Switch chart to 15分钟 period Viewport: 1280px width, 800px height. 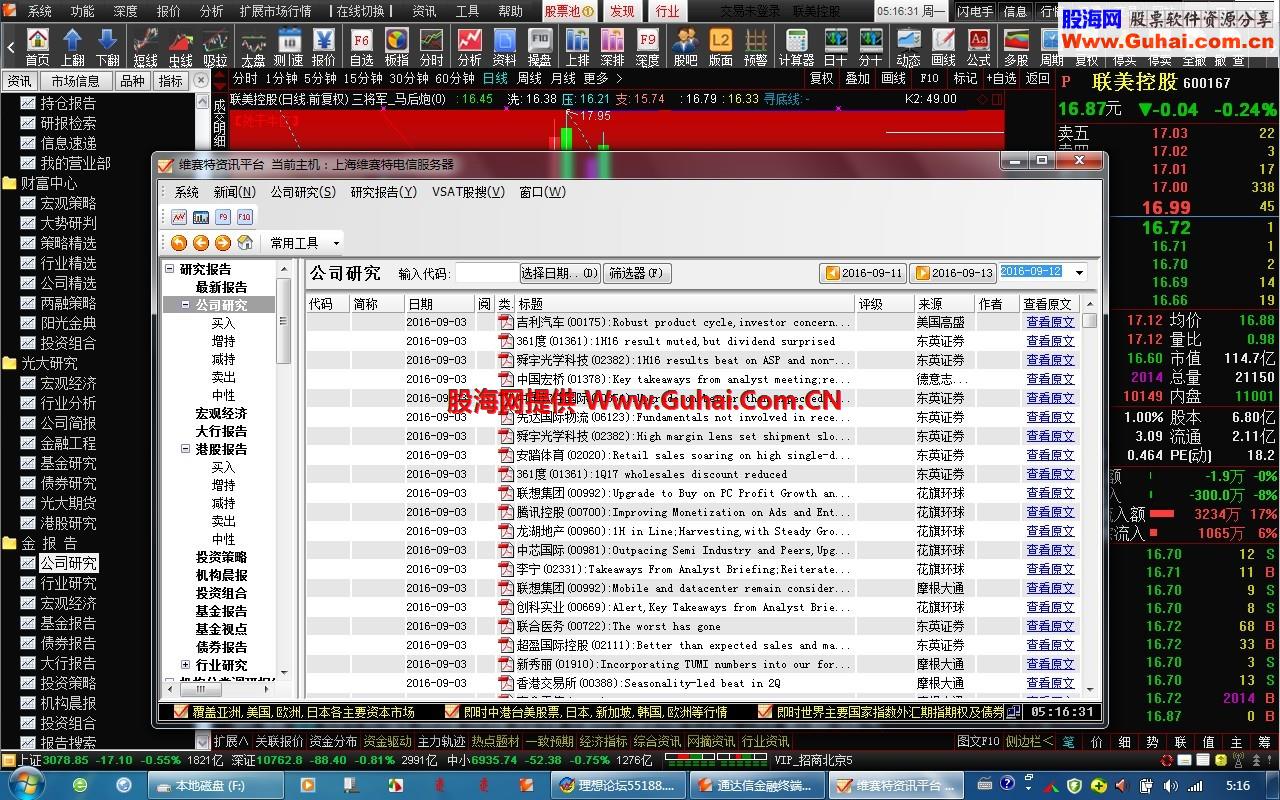[x=363, y=78]
